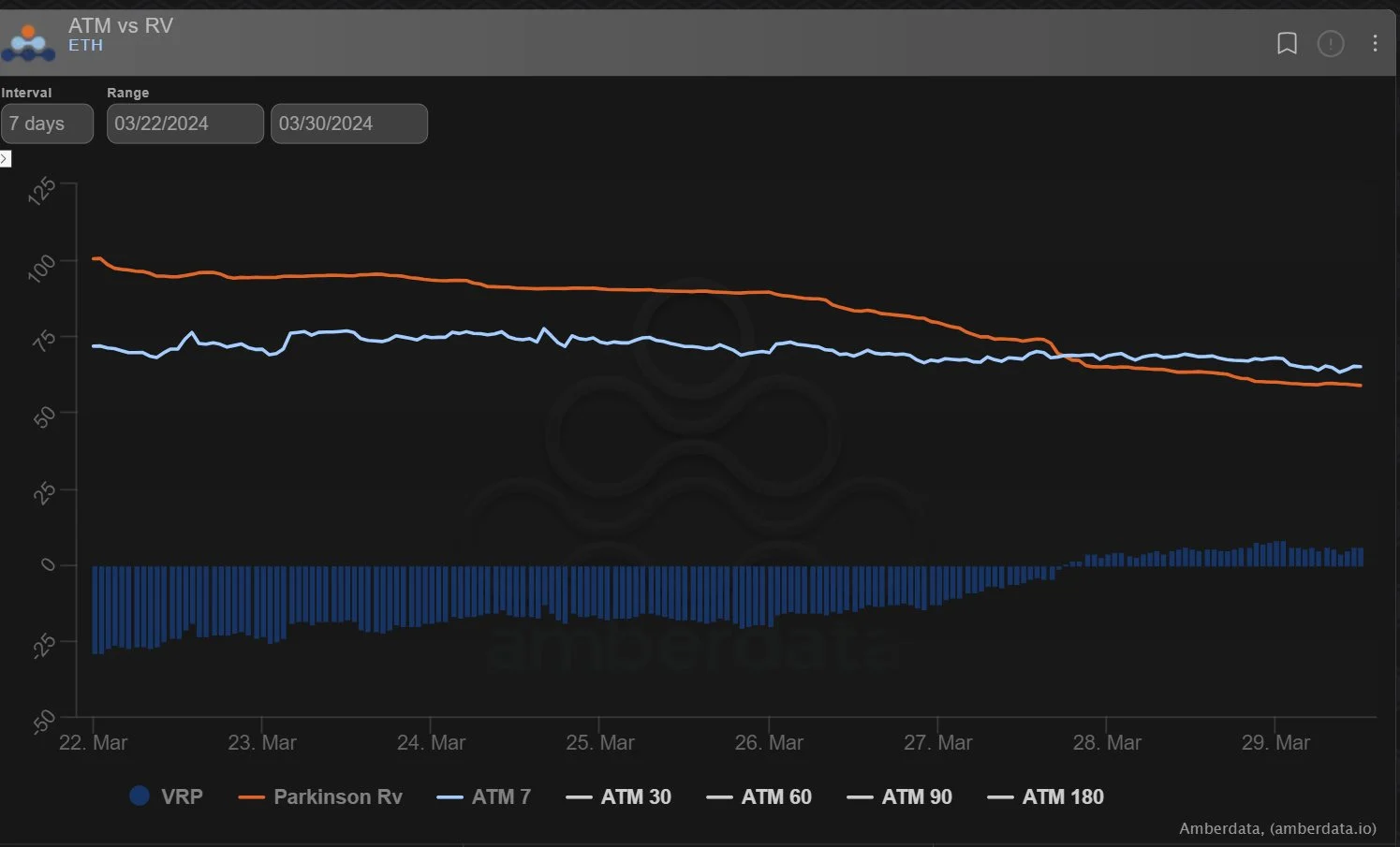Open the info exclamation circle icon
The height and width of the screenshot is (847, 1400).
pos(1330,43)
